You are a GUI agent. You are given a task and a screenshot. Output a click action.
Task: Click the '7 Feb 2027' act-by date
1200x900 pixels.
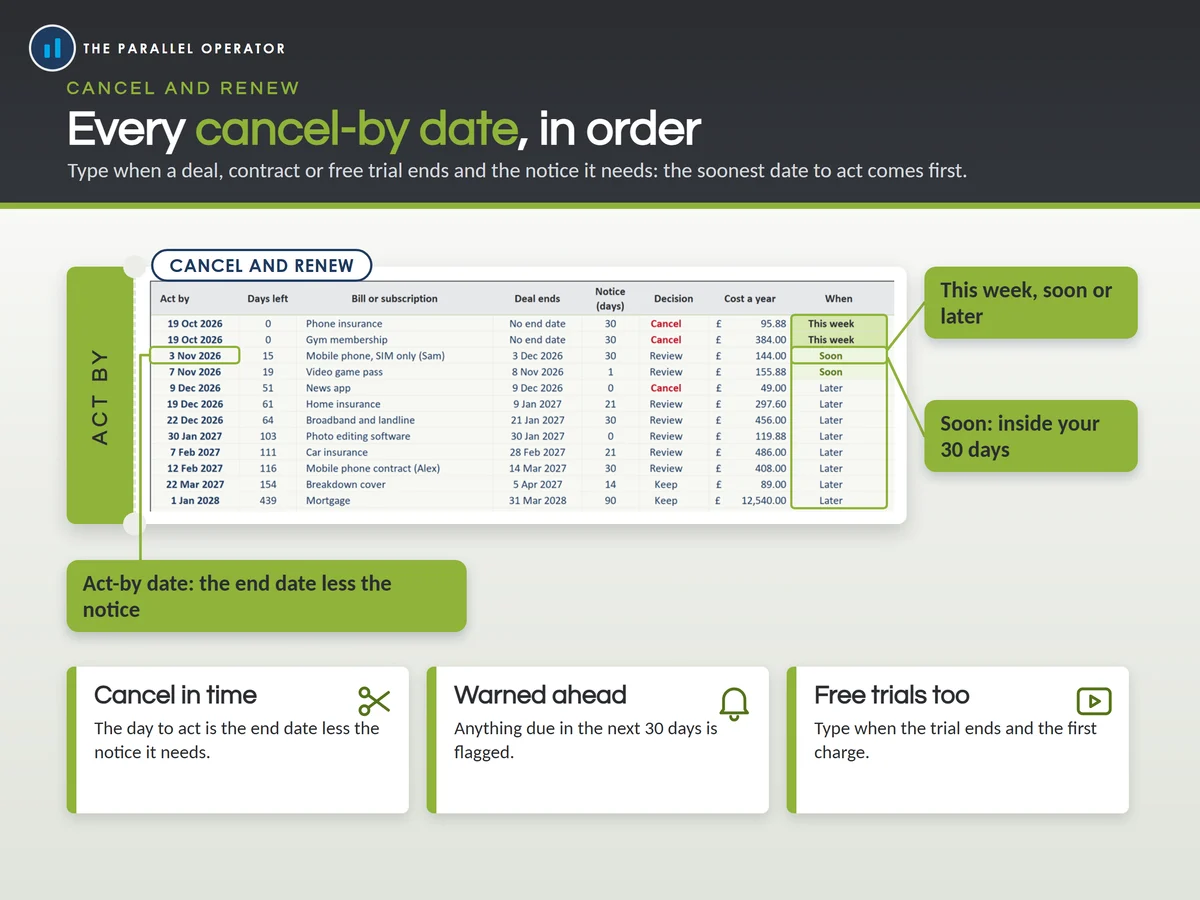(x=195, y=452)
